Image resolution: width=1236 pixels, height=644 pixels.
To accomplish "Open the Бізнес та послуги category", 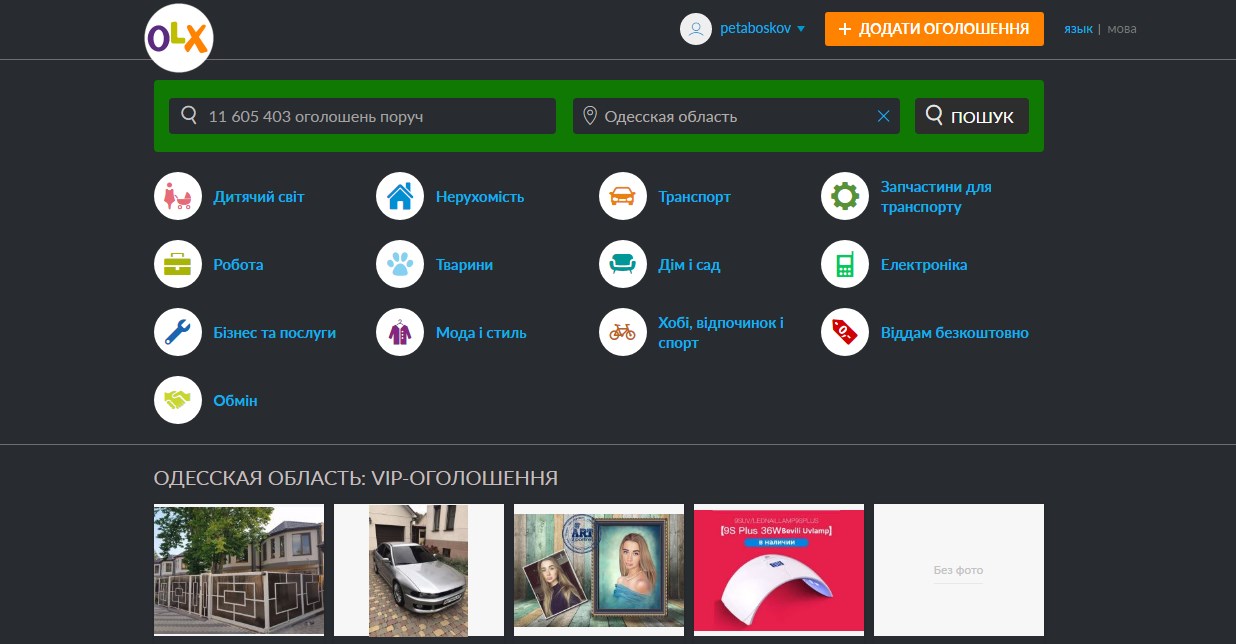I will coord(178,332).
